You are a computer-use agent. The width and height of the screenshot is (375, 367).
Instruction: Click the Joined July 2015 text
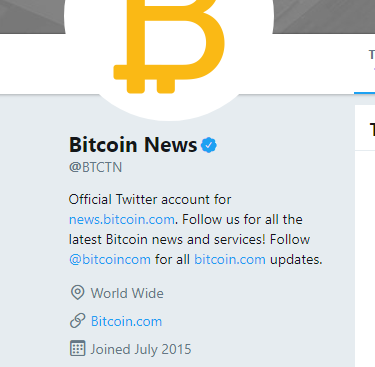141,349
